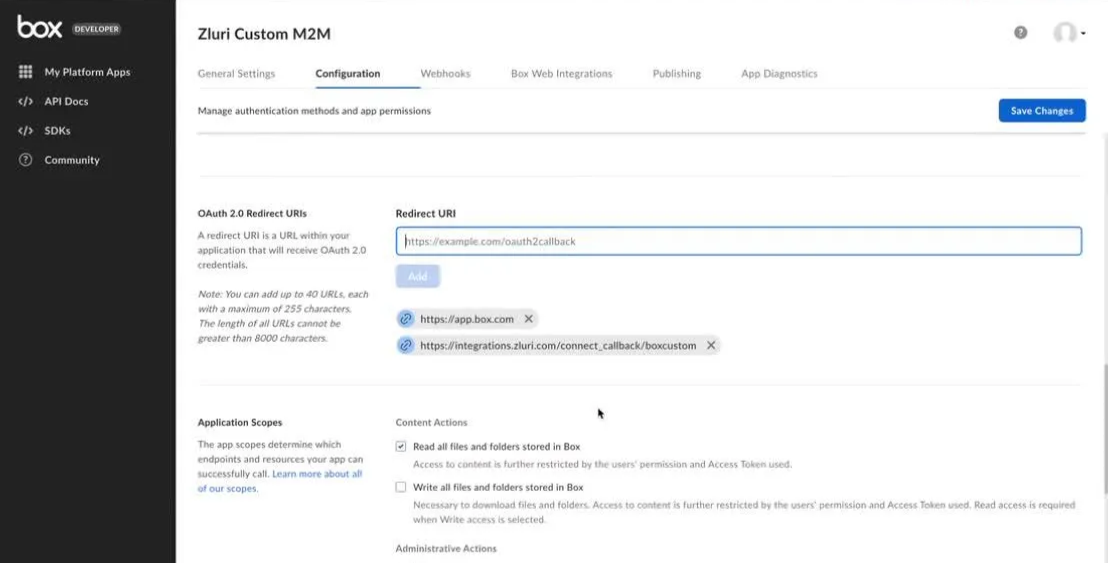The height and width of the screenshot is (563, 1108).
Task: Click the Box Developer logo
Action: [x=69, y=28]
